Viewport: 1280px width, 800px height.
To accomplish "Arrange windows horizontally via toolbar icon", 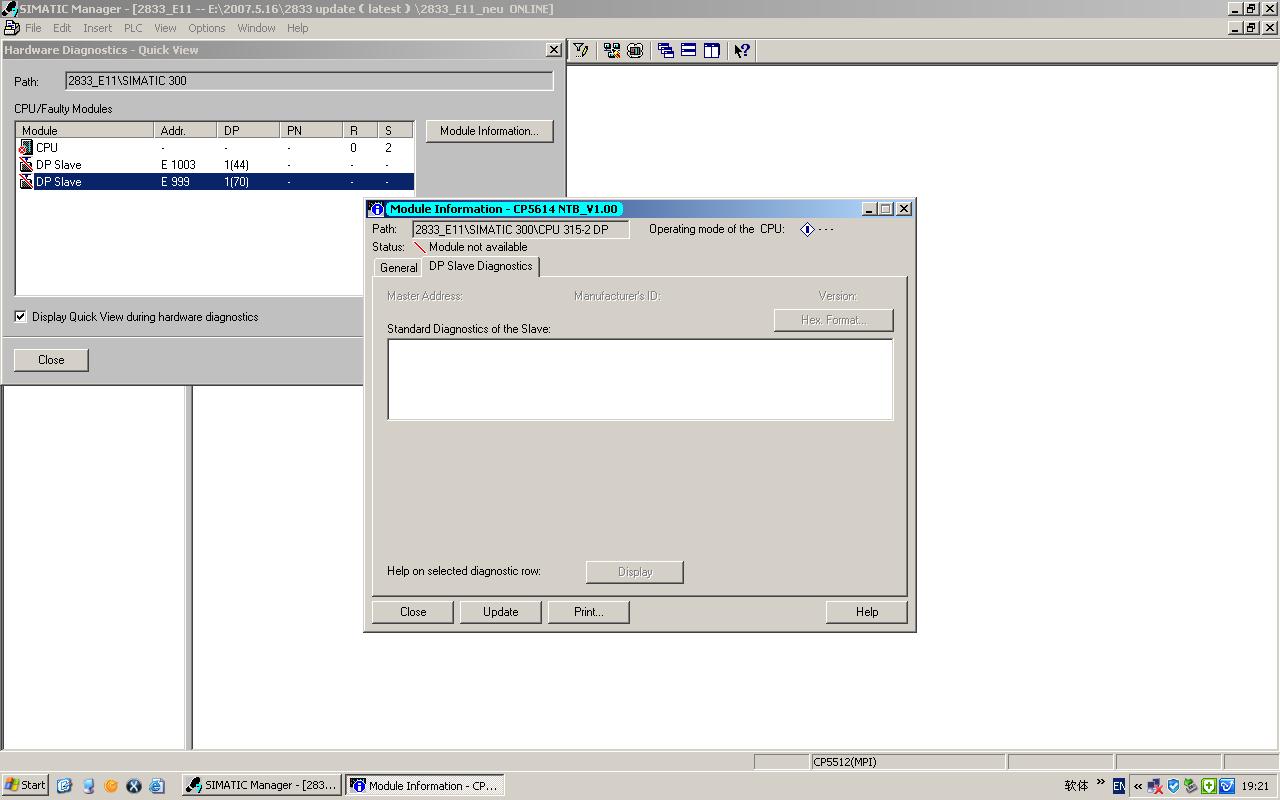I will [689, 51].
